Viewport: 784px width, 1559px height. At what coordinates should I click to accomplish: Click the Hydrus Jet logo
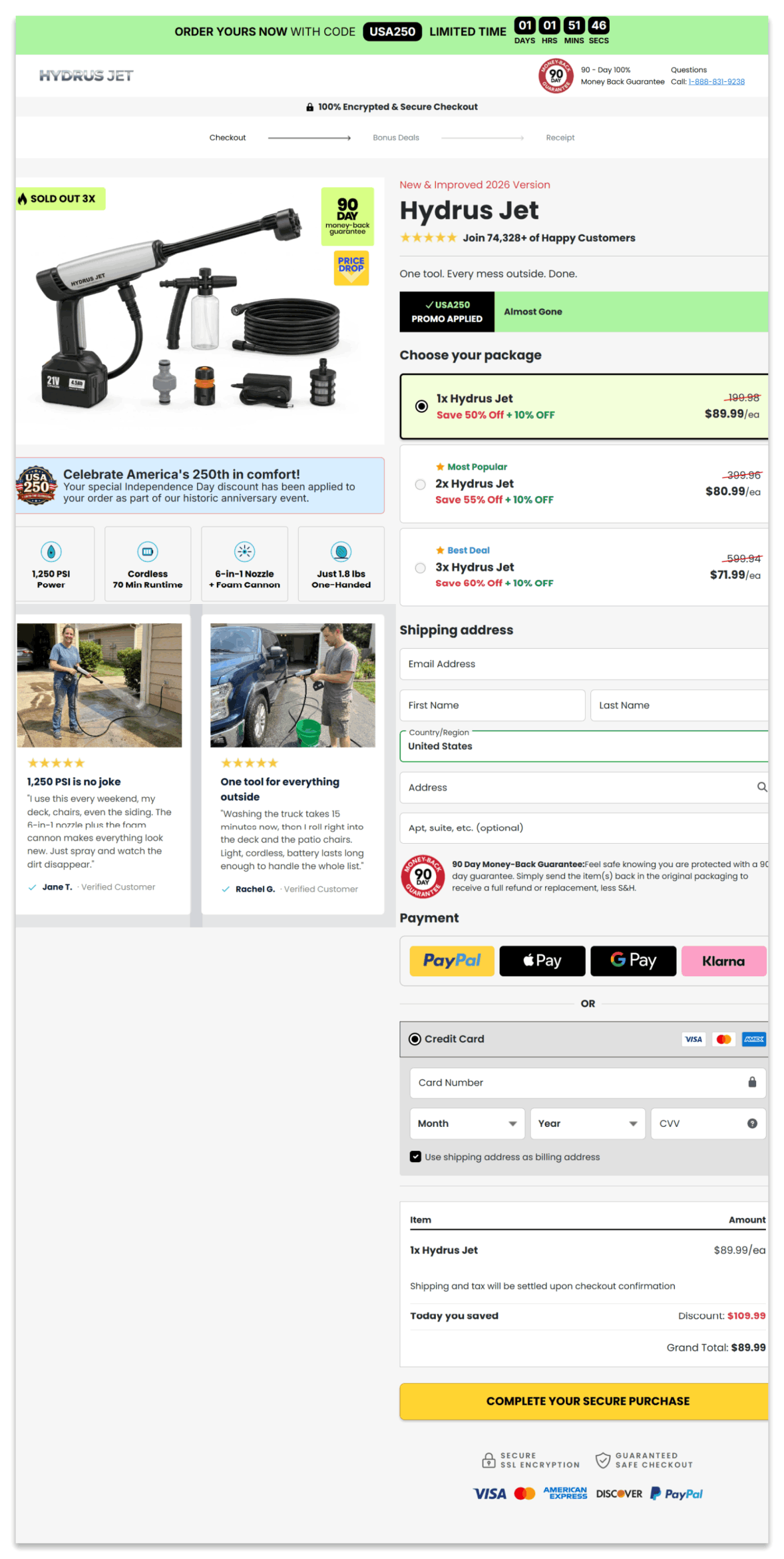point(86,75)
